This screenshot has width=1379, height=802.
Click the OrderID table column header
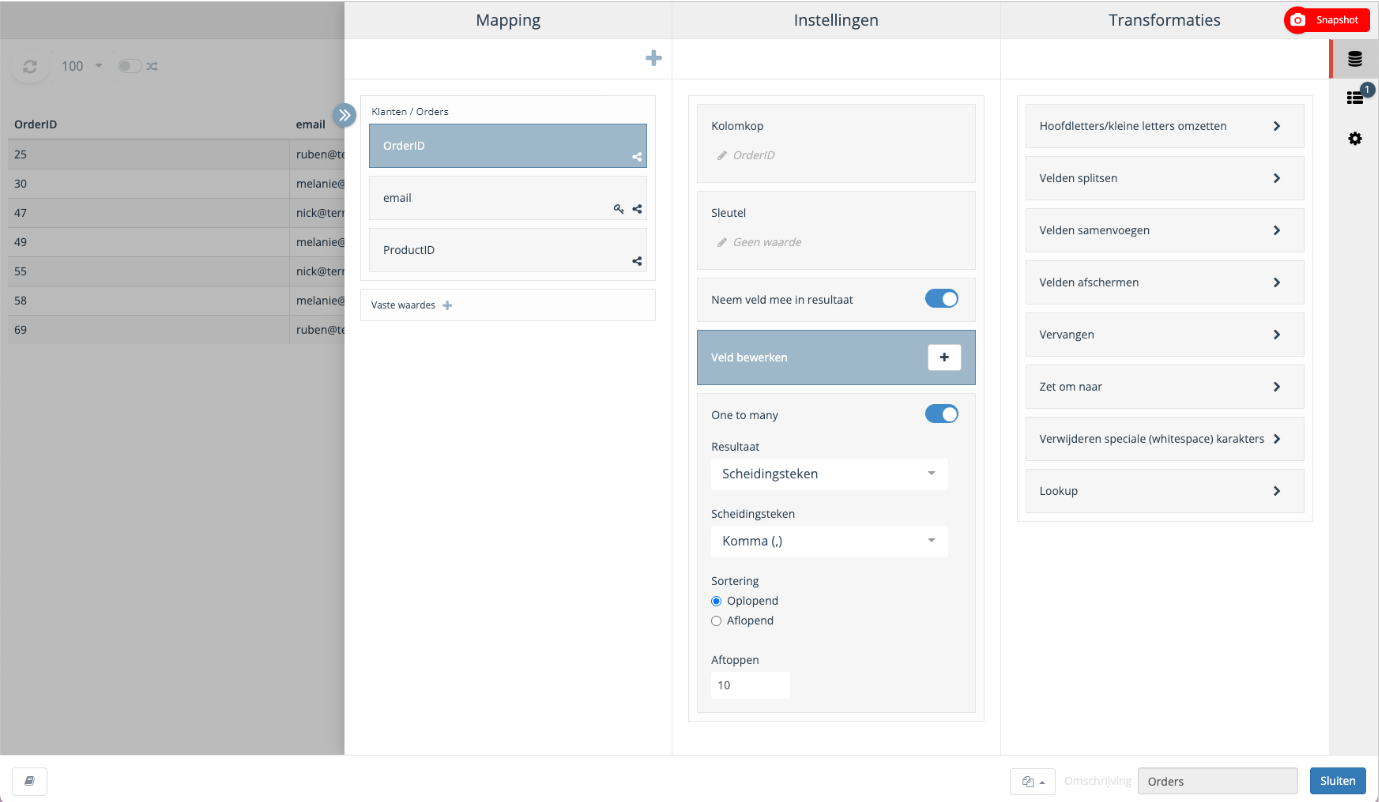[x=35, y=125]
